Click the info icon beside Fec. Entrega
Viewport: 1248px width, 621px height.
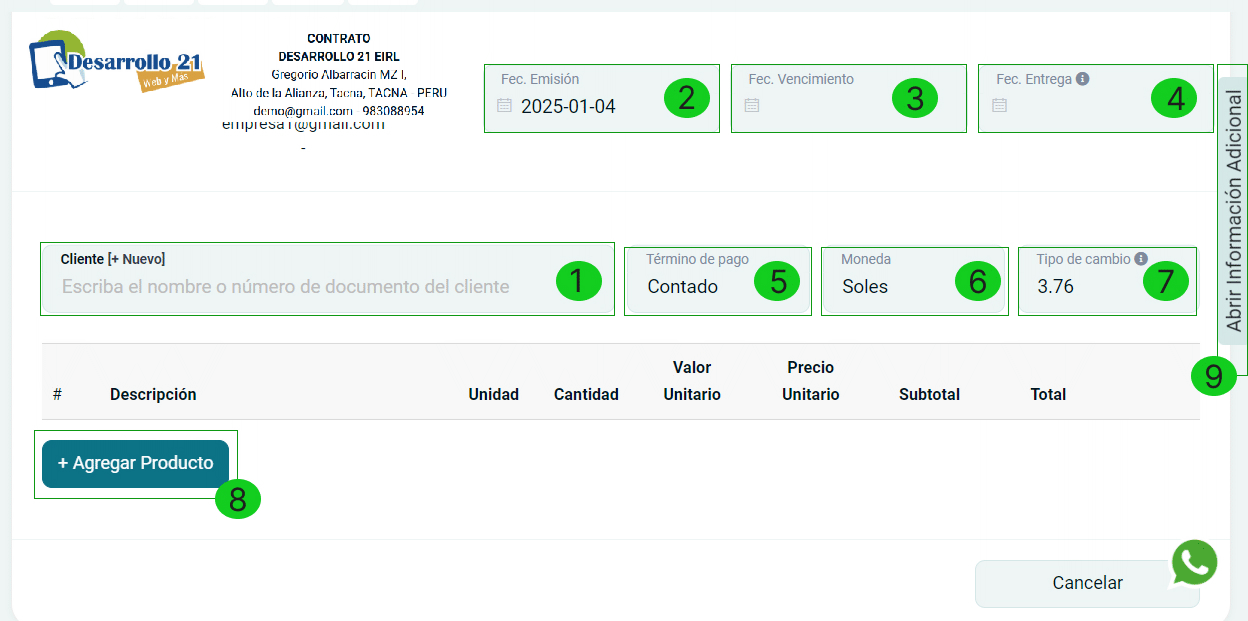tap(1083, 79)
